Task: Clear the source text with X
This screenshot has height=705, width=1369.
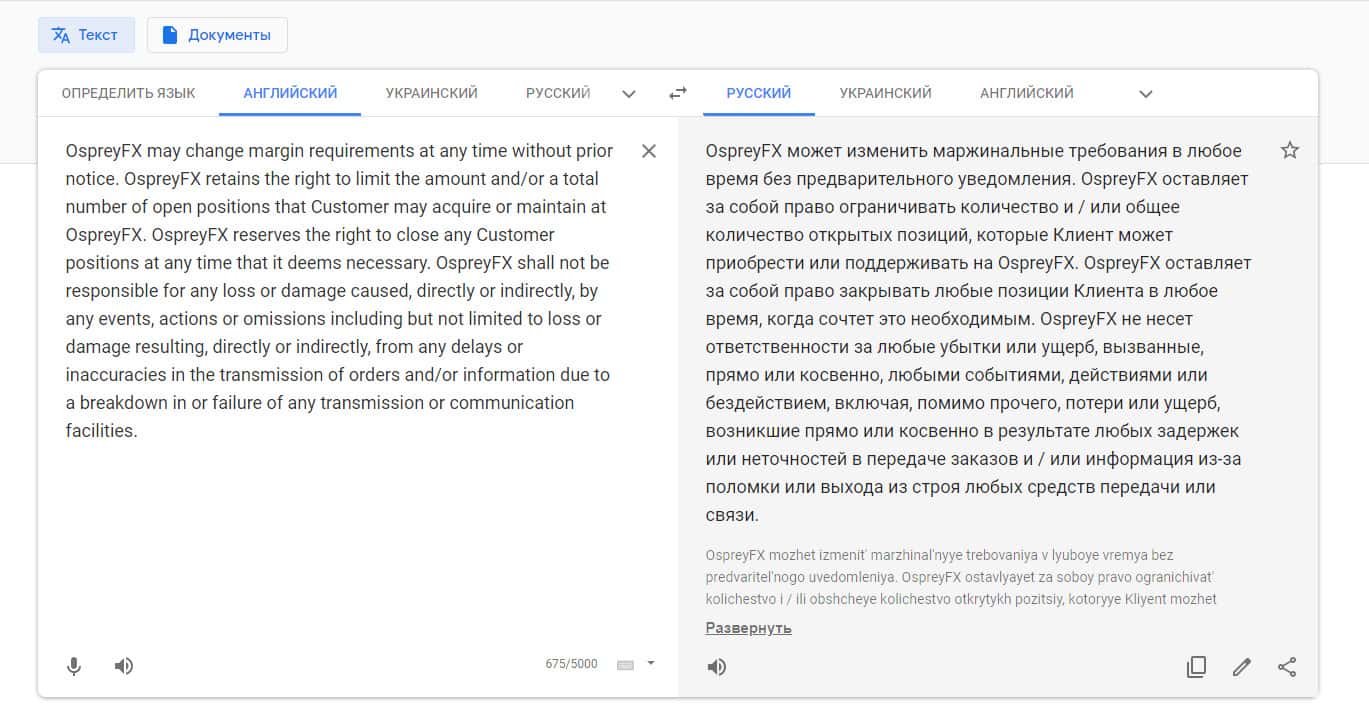Action: (649, 151)
